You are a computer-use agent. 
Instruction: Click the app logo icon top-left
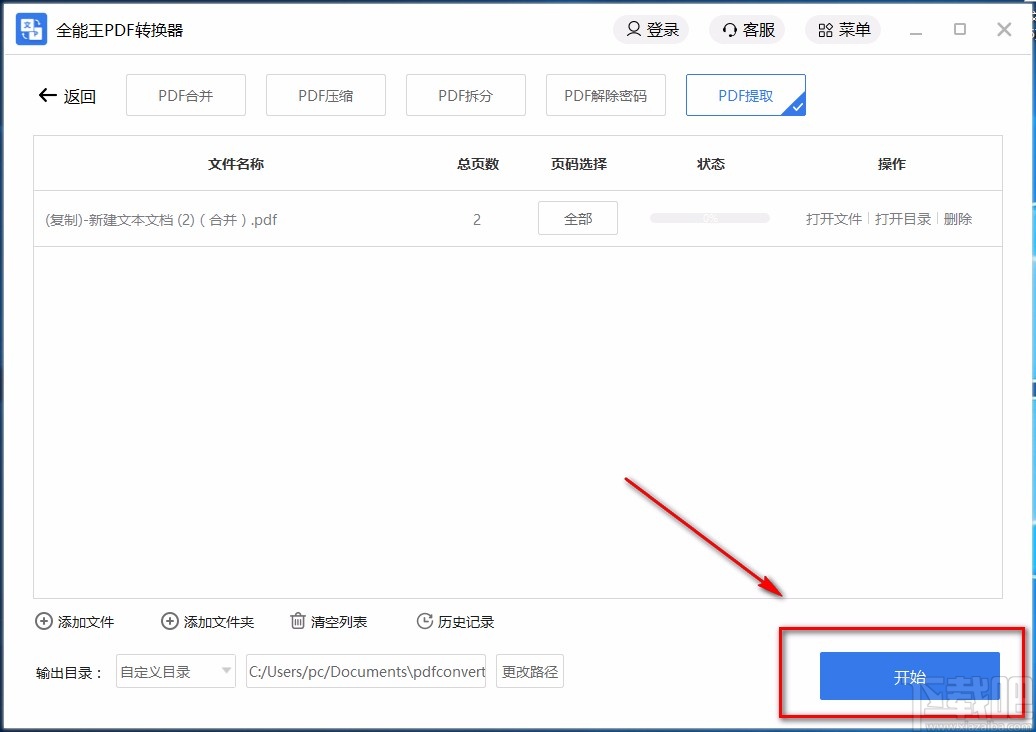[30, 29]
